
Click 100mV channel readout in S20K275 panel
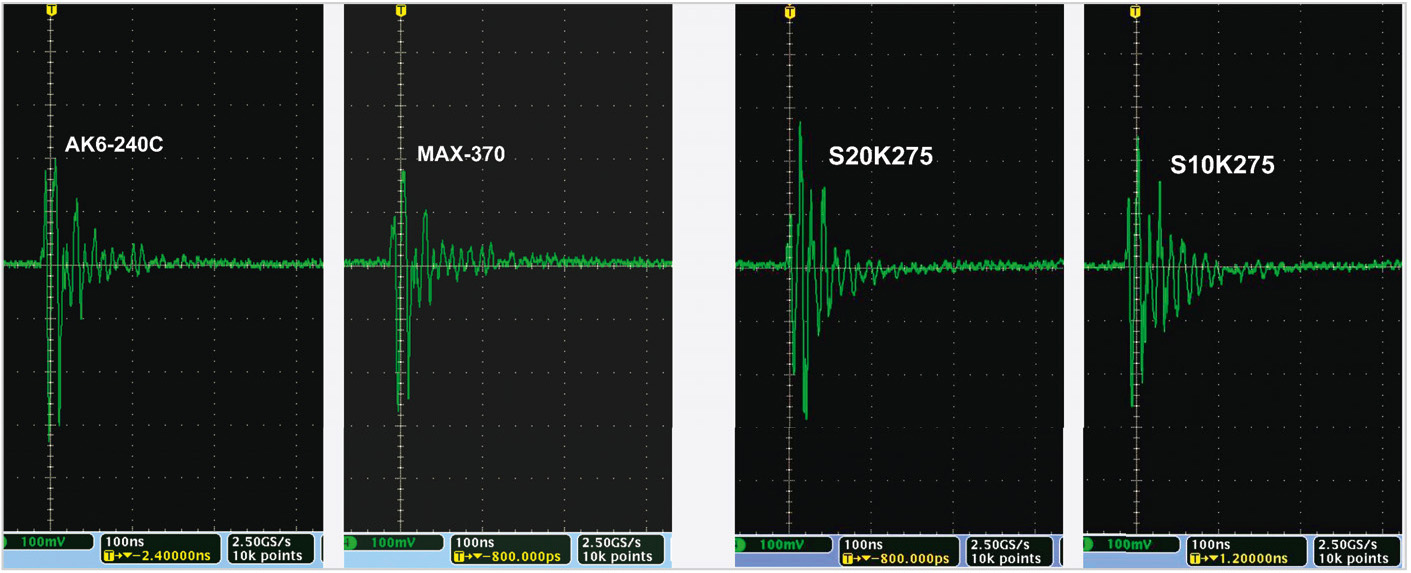click(x=782, y=545)
